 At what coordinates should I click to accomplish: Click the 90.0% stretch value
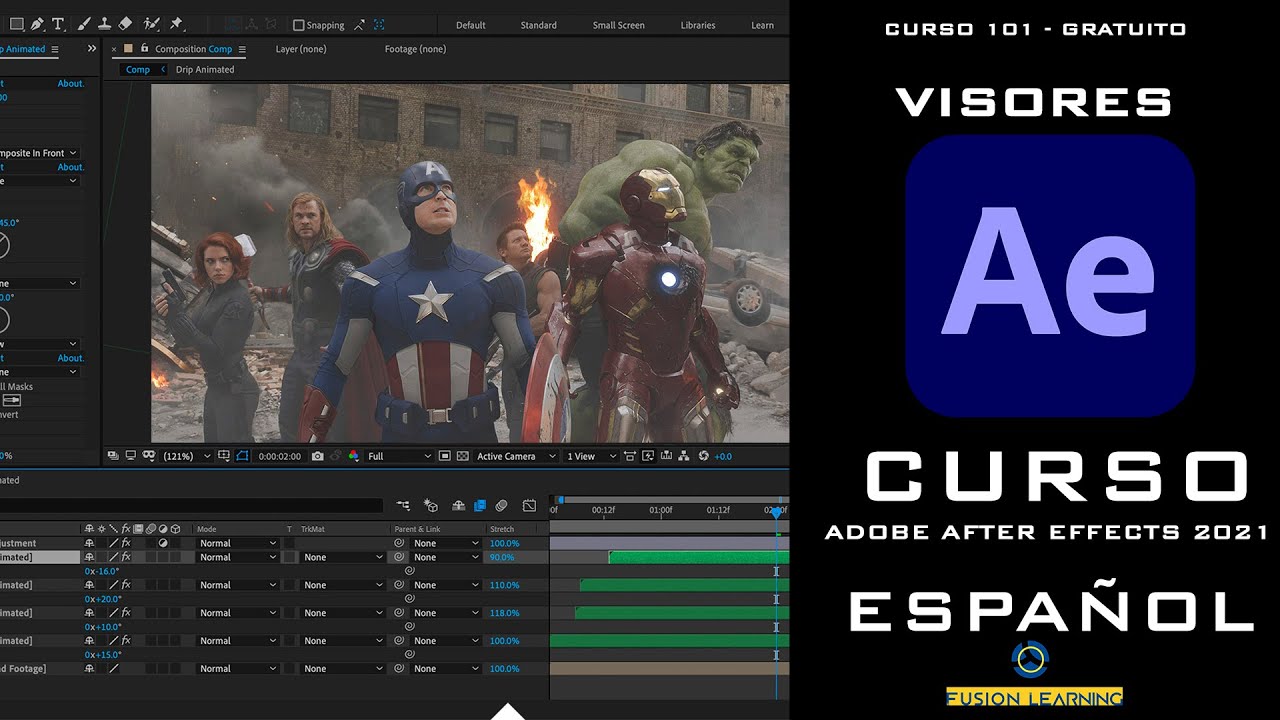pos(502,557)
